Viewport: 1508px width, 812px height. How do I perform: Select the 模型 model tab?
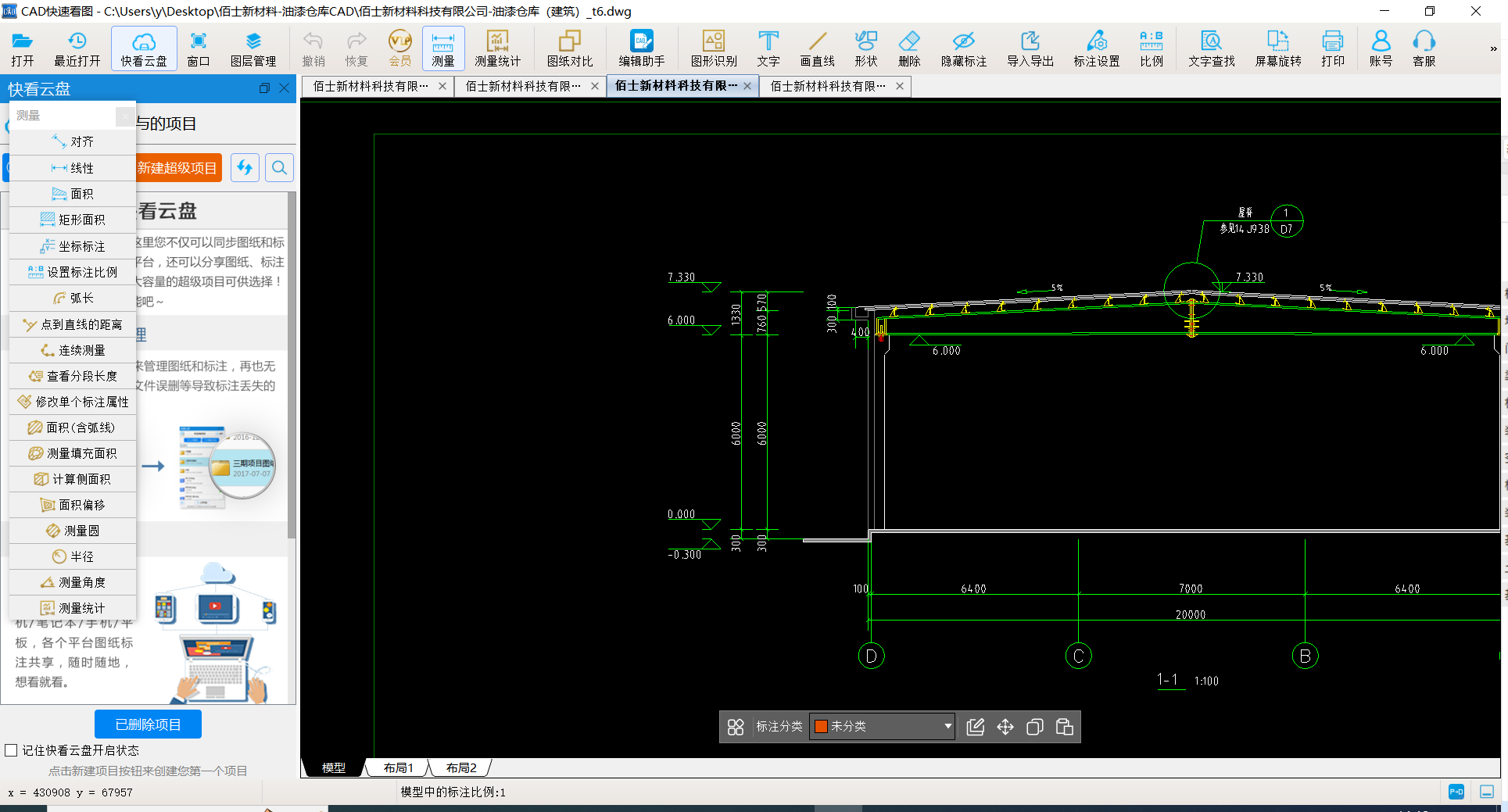(334, 768)
